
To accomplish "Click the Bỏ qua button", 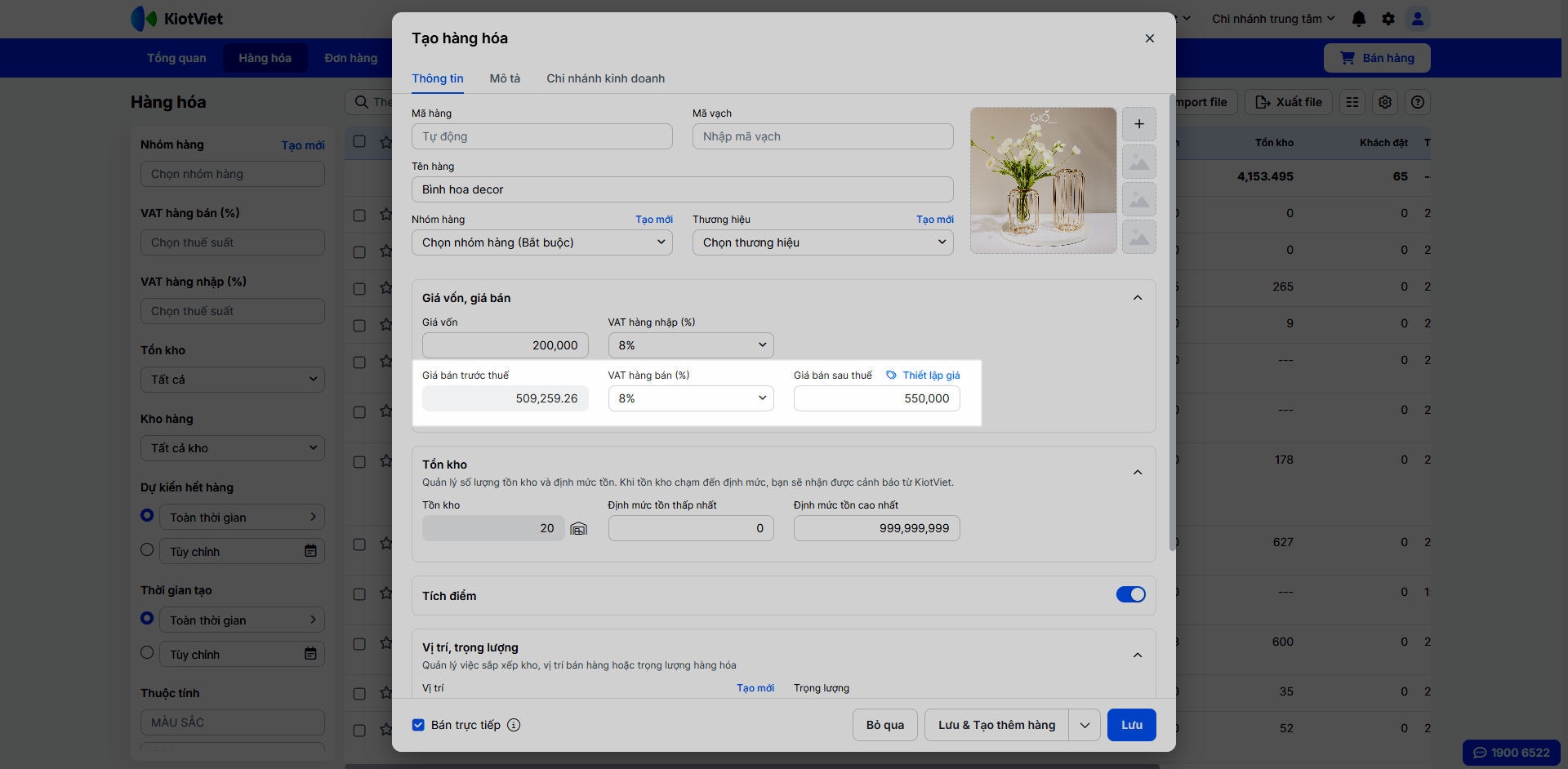I will tap(884, 725).
